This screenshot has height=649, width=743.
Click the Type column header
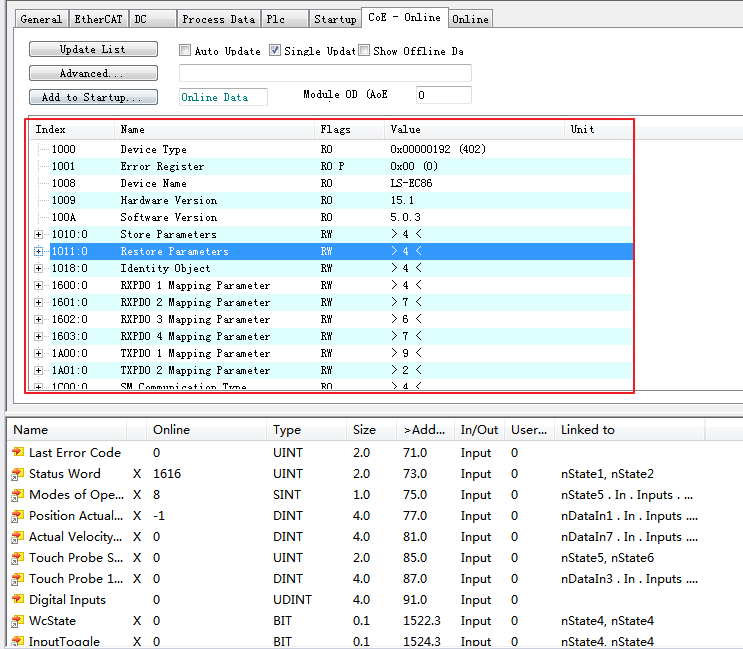[x=307, y=430]
